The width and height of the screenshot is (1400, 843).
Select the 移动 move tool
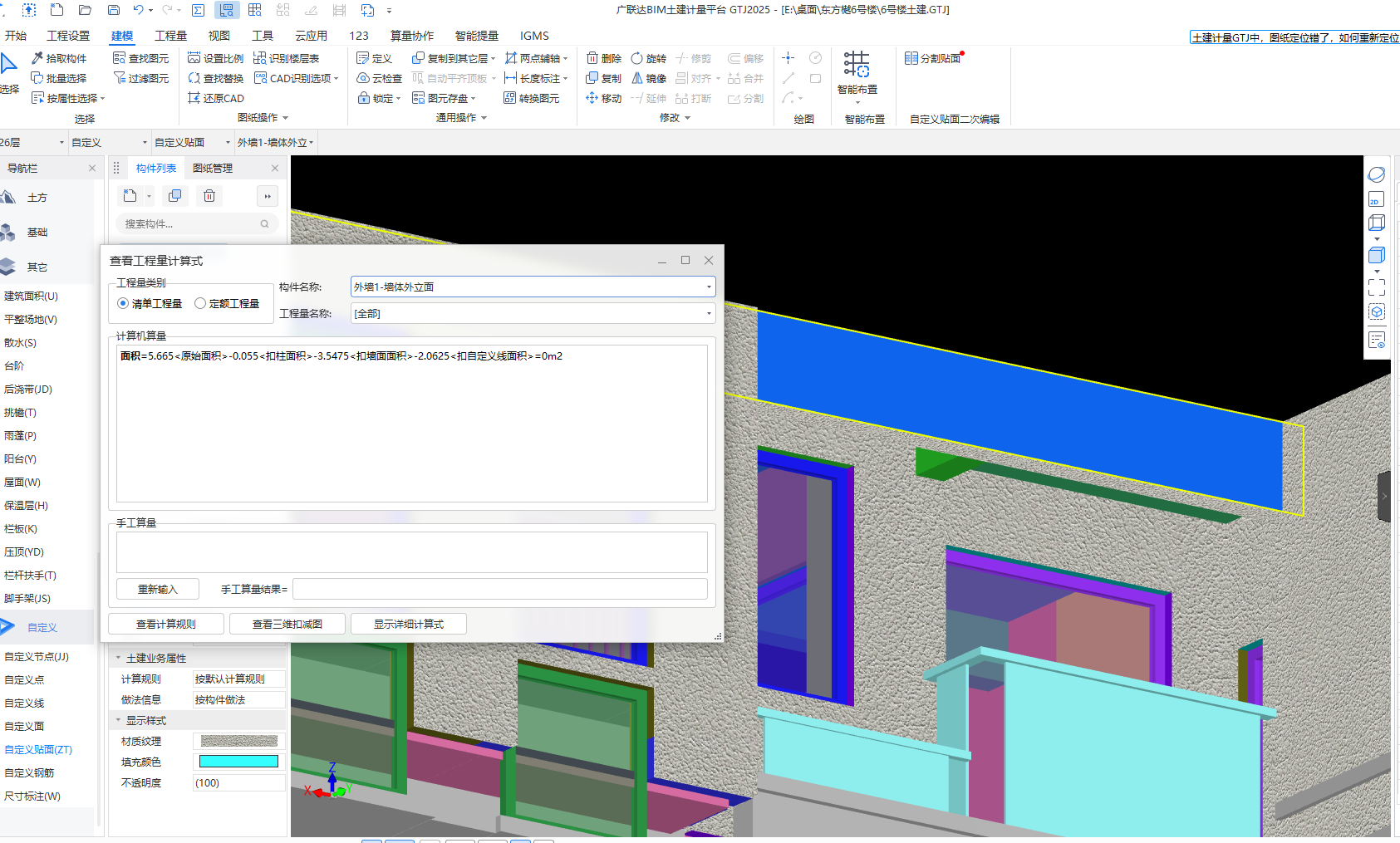pyautogui.click(x=604, y=98)
